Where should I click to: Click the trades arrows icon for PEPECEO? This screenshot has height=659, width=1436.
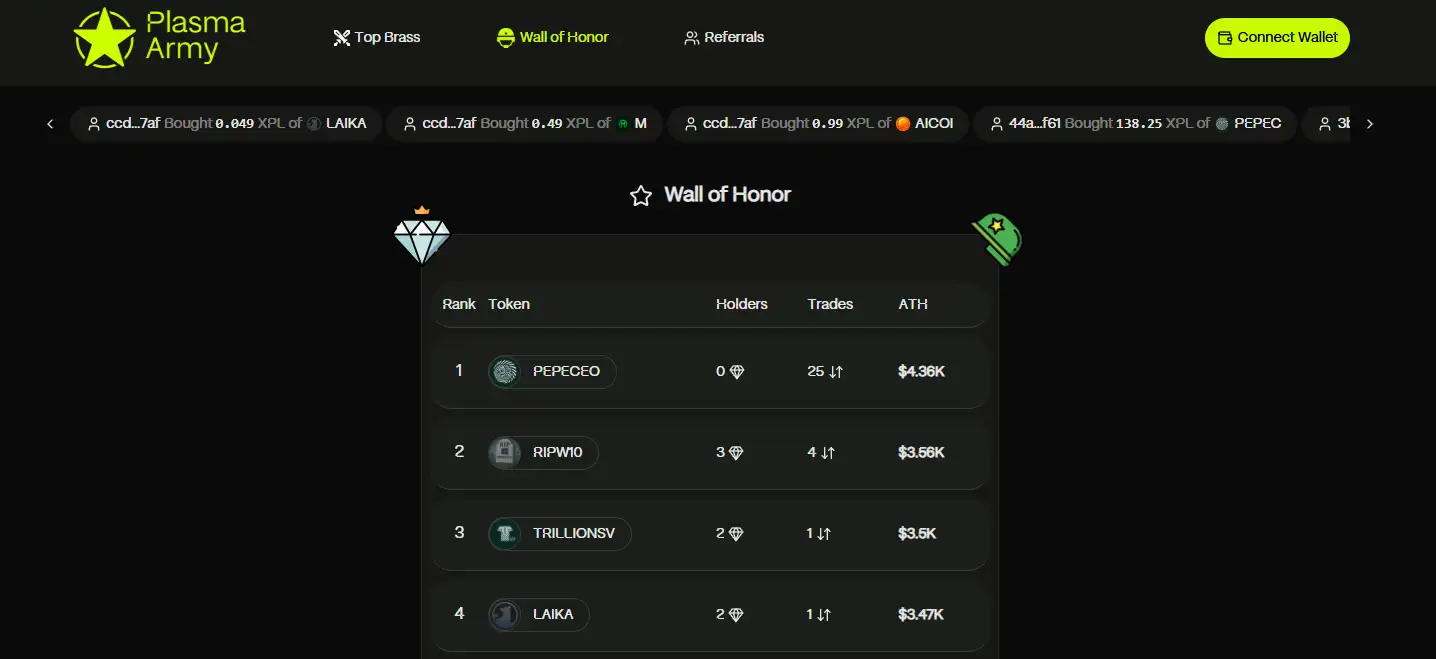point(836,372)
